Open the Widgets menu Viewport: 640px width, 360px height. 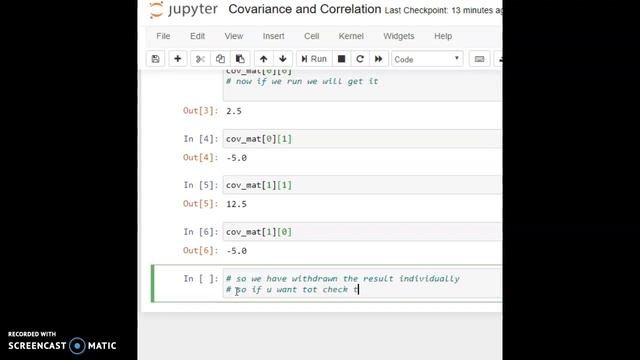[x=399, y=36]
